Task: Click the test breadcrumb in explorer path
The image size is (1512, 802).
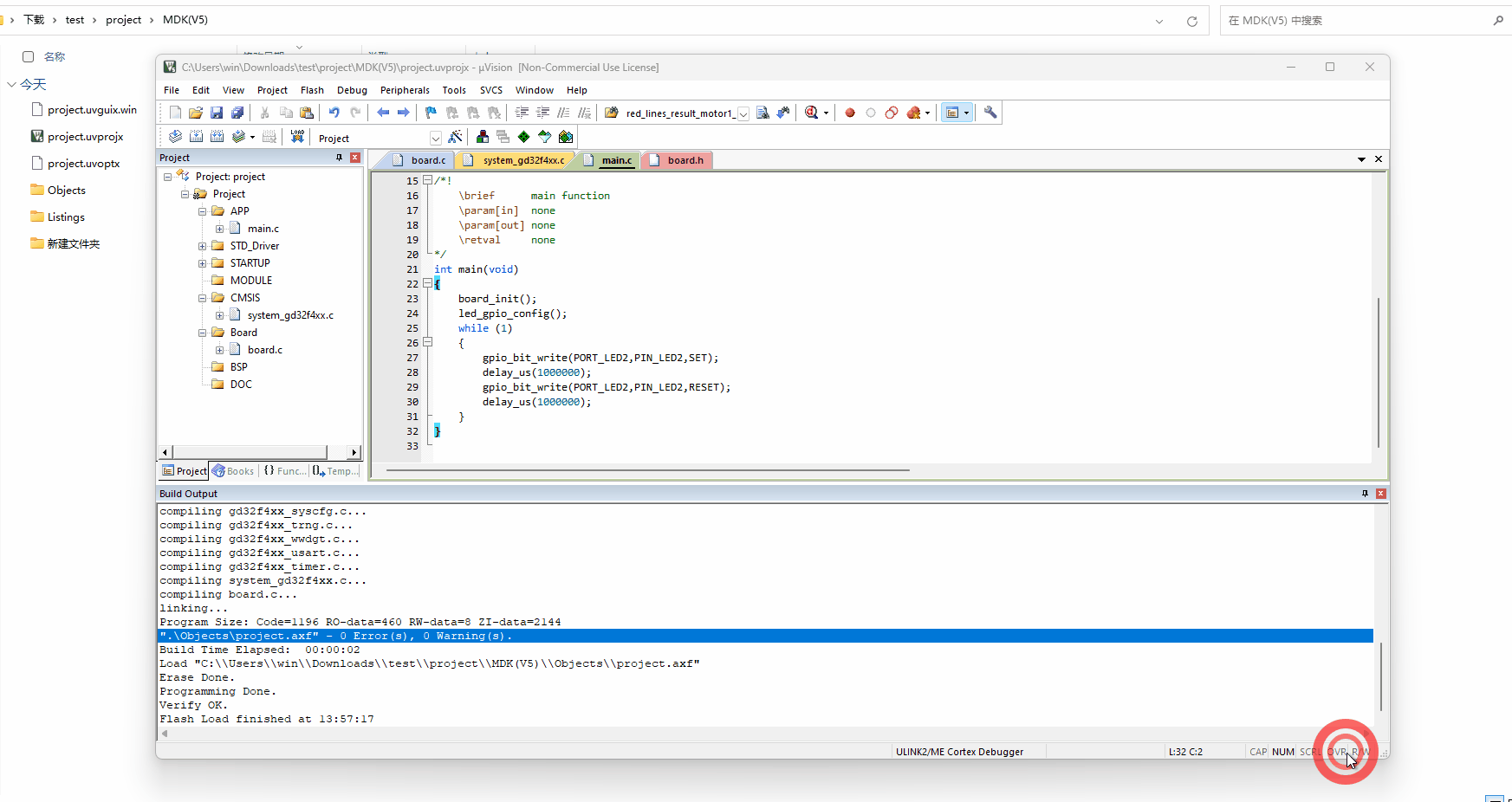Action: tap(75, 19)
